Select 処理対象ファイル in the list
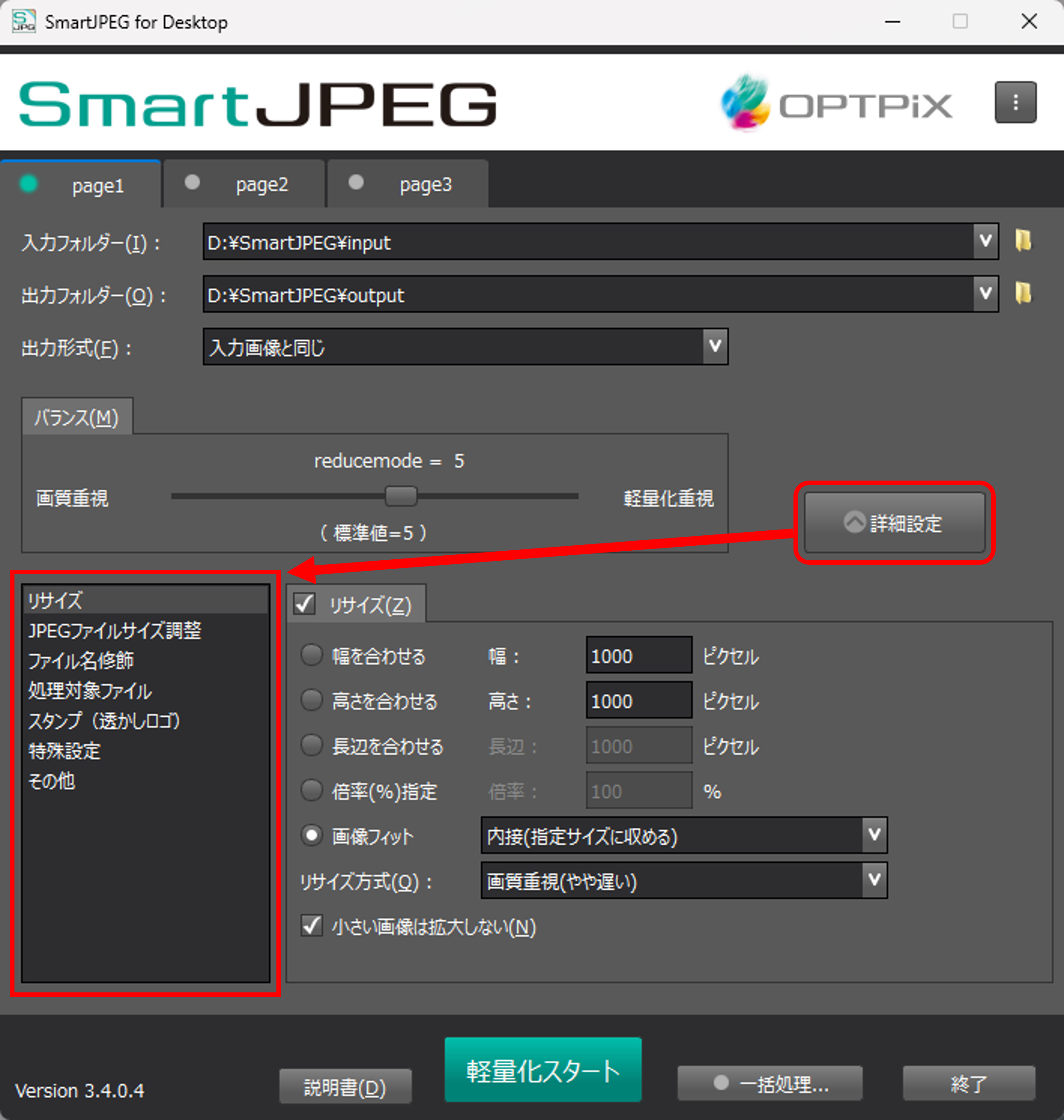The image size is (1064, 1120). 145,691
